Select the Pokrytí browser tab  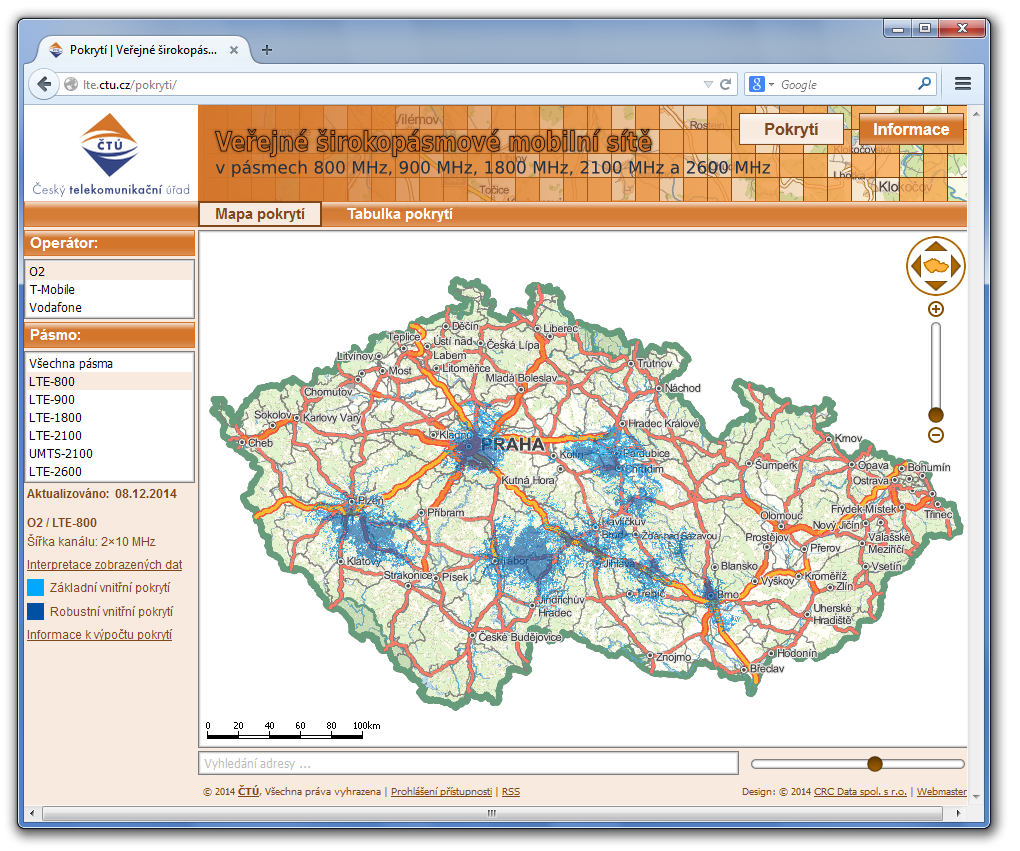coord(143,50)
